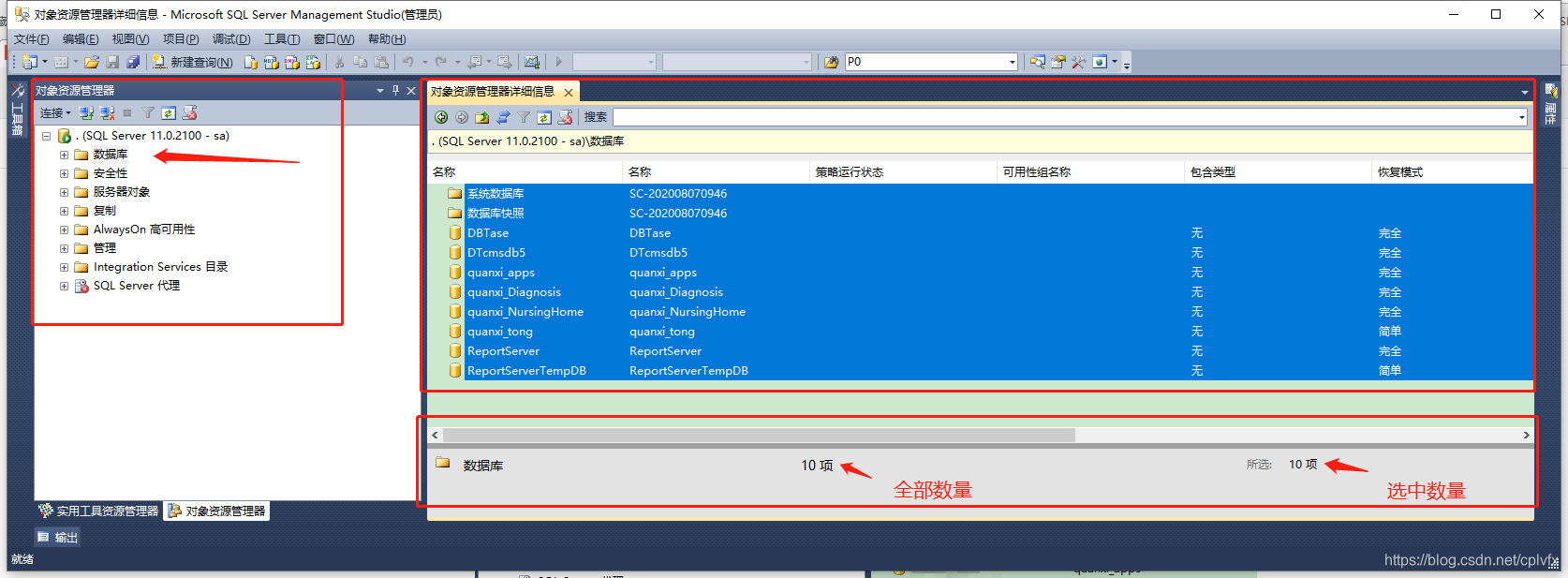Switch to 实用工具资源管理器 bottom tab

[x=99, y=511]
